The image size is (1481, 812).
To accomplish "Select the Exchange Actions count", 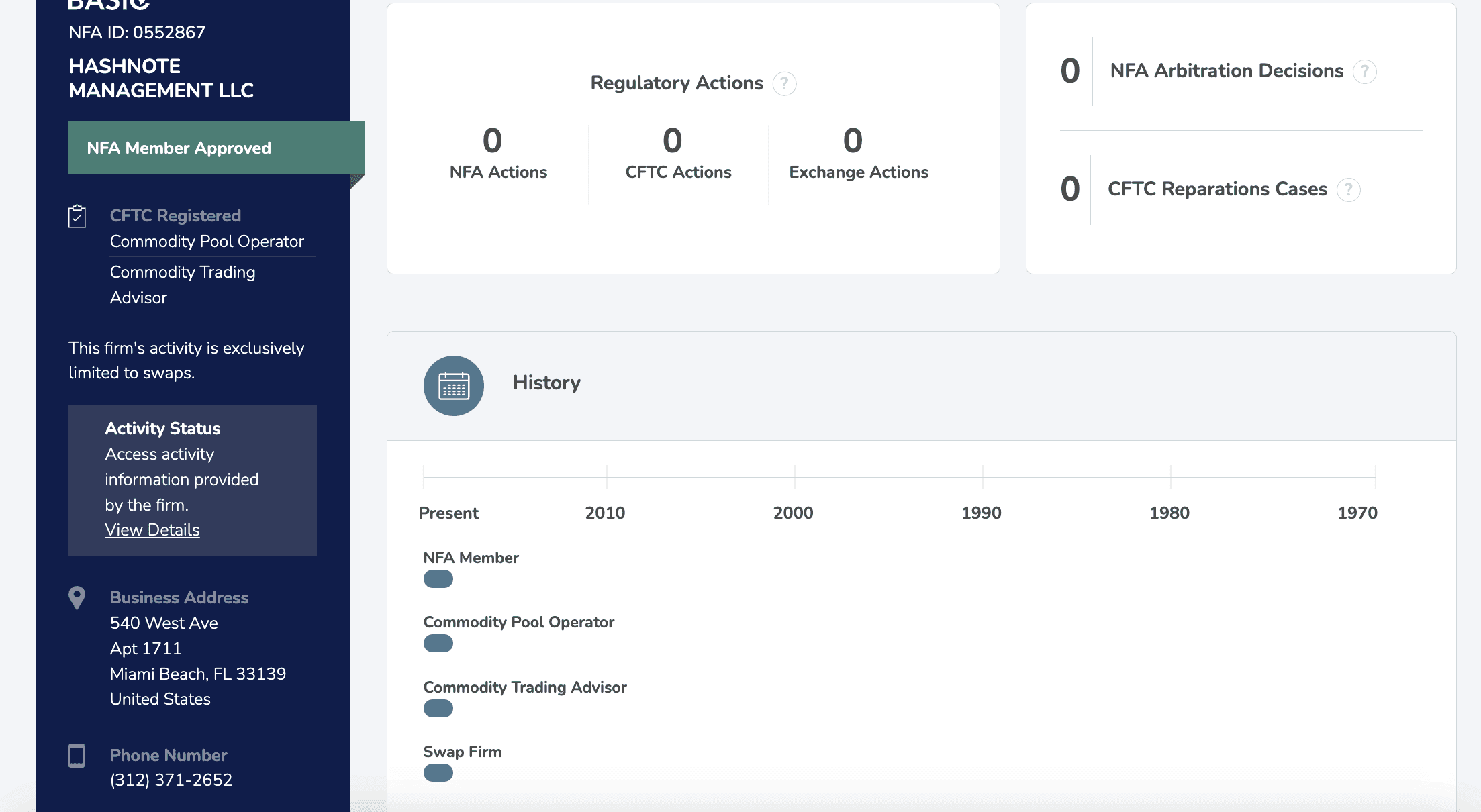I will click(x=853, y=141).
